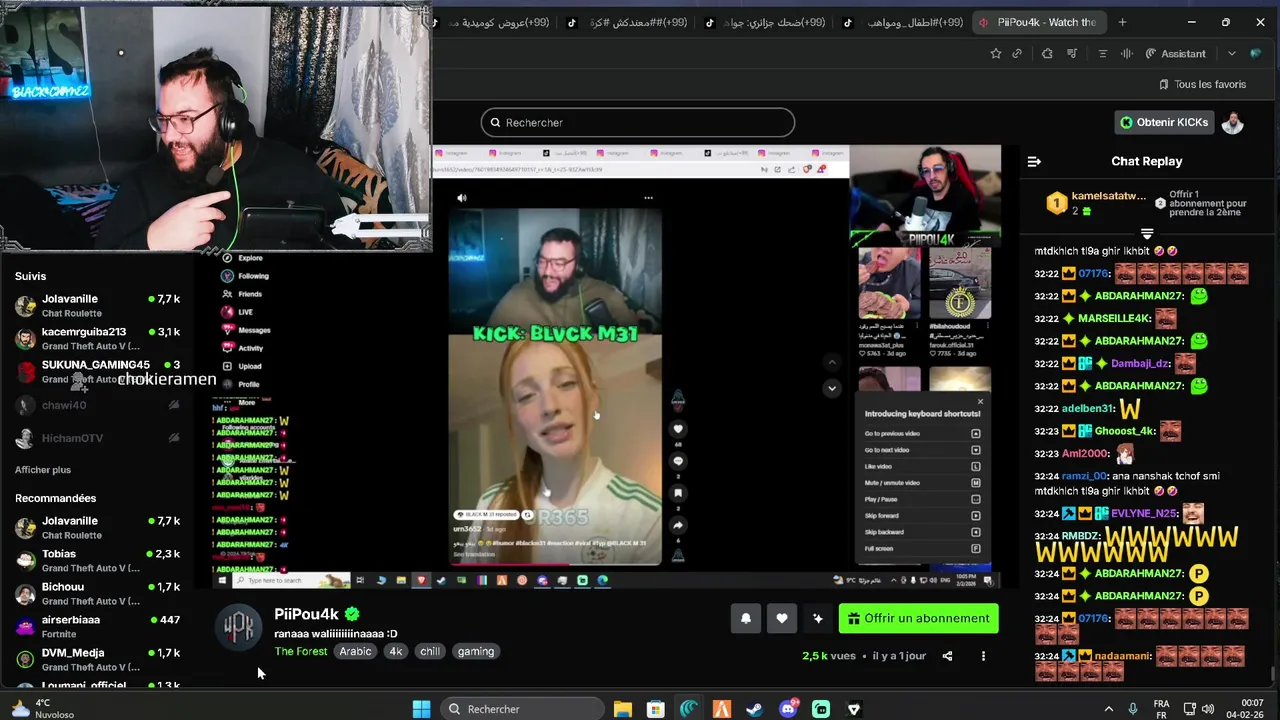Click the globe profile icon in browser toolbar
The image size is (1280, 720).
point(1256,53)
